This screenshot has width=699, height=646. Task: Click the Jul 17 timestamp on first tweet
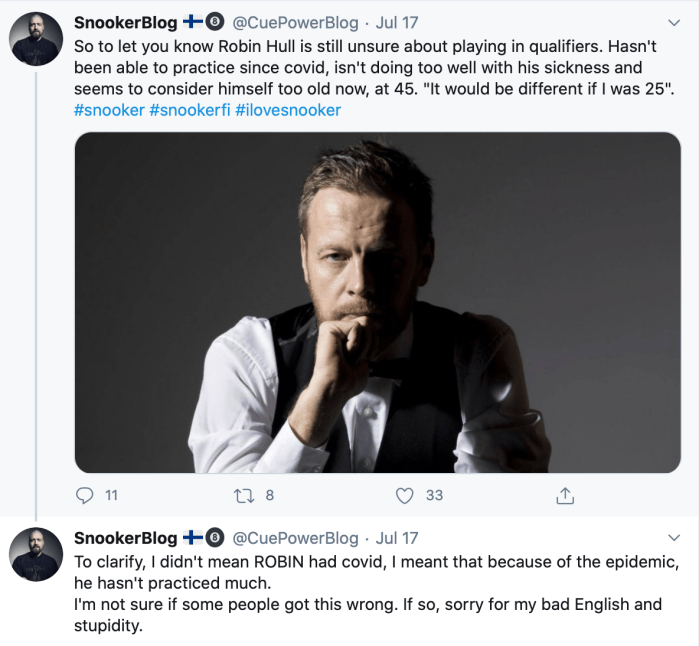pyautogui.click(x=397, y=22)
